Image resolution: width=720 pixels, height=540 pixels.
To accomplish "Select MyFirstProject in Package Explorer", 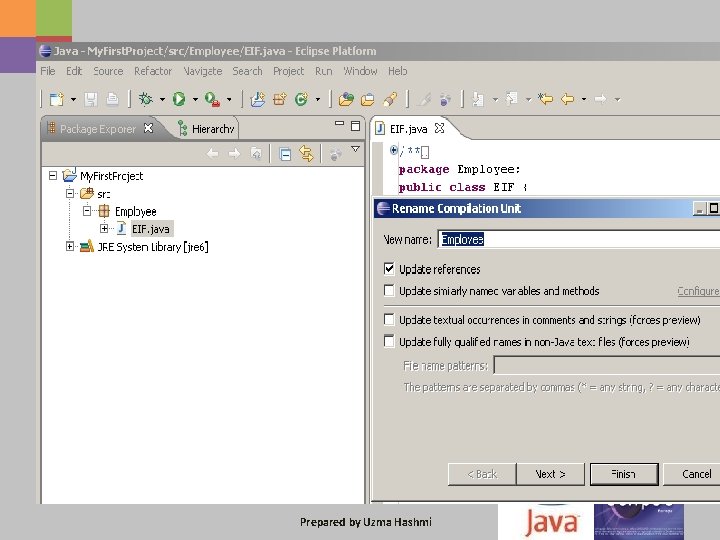I will pyautogui.click(x=112, y=176).
